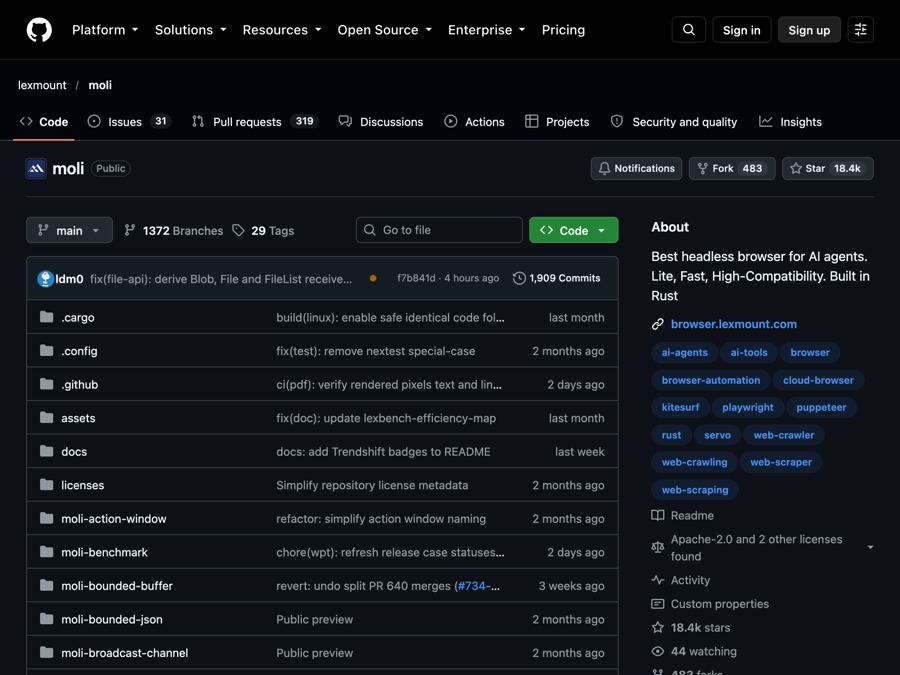The image size is (900, 675).
Task: Click the orange commit status dot
Action: [373, 278]
